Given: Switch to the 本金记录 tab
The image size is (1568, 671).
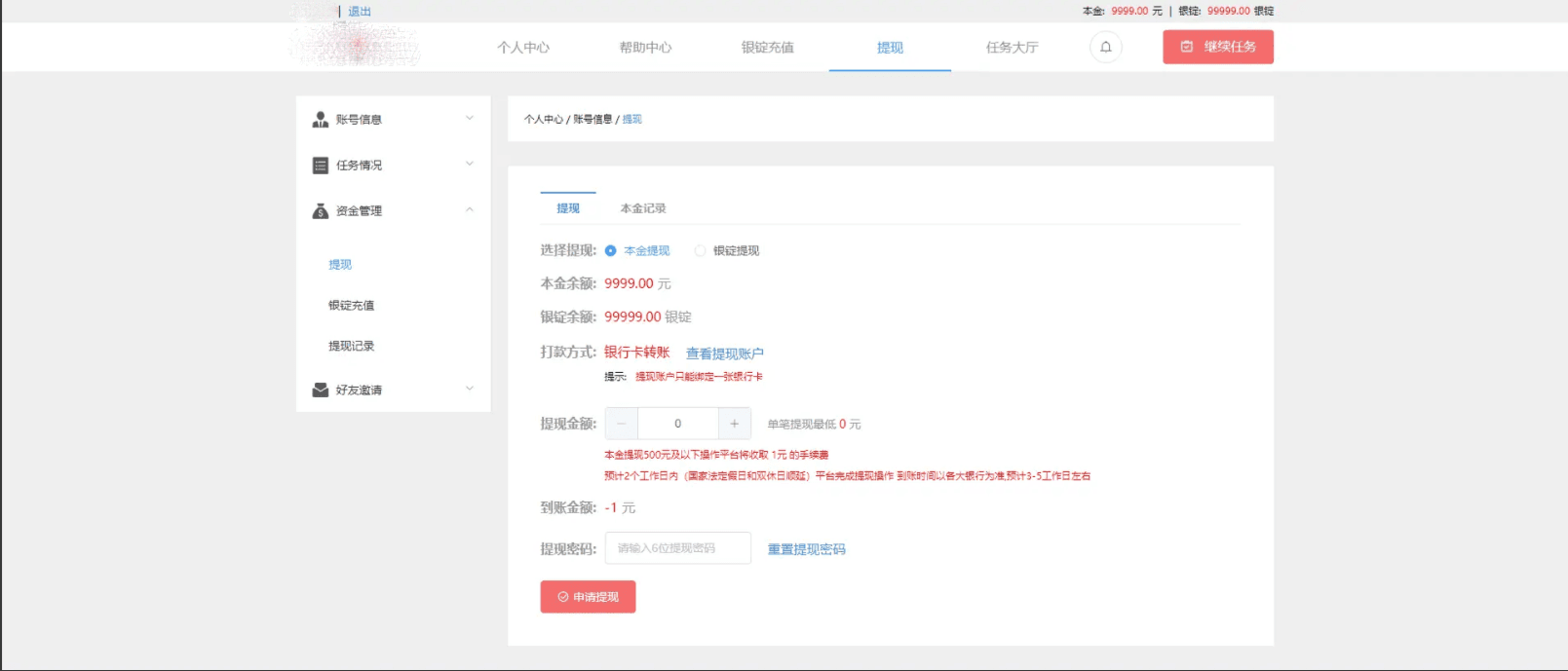Looking at the screenshot, I should (643, 208).
